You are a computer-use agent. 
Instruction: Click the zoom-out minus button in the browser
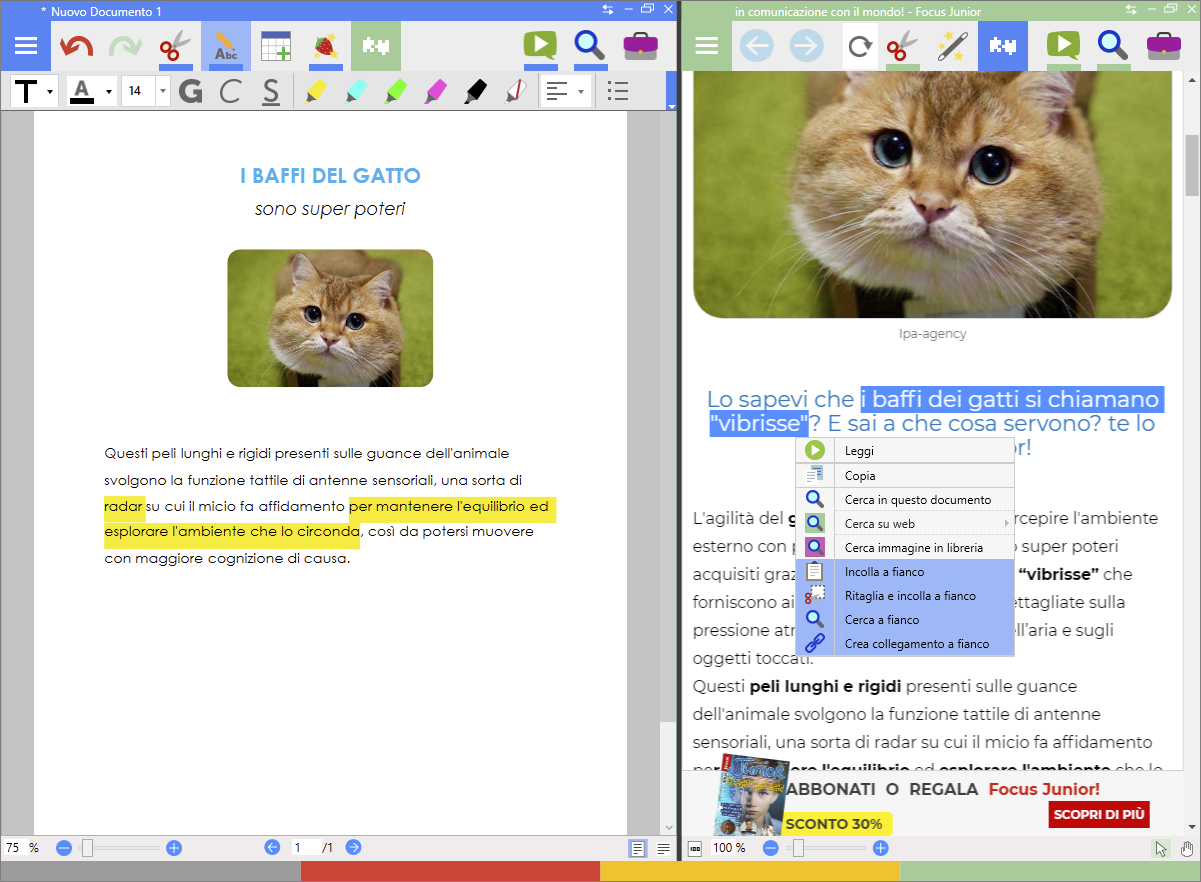pos(771,848)
